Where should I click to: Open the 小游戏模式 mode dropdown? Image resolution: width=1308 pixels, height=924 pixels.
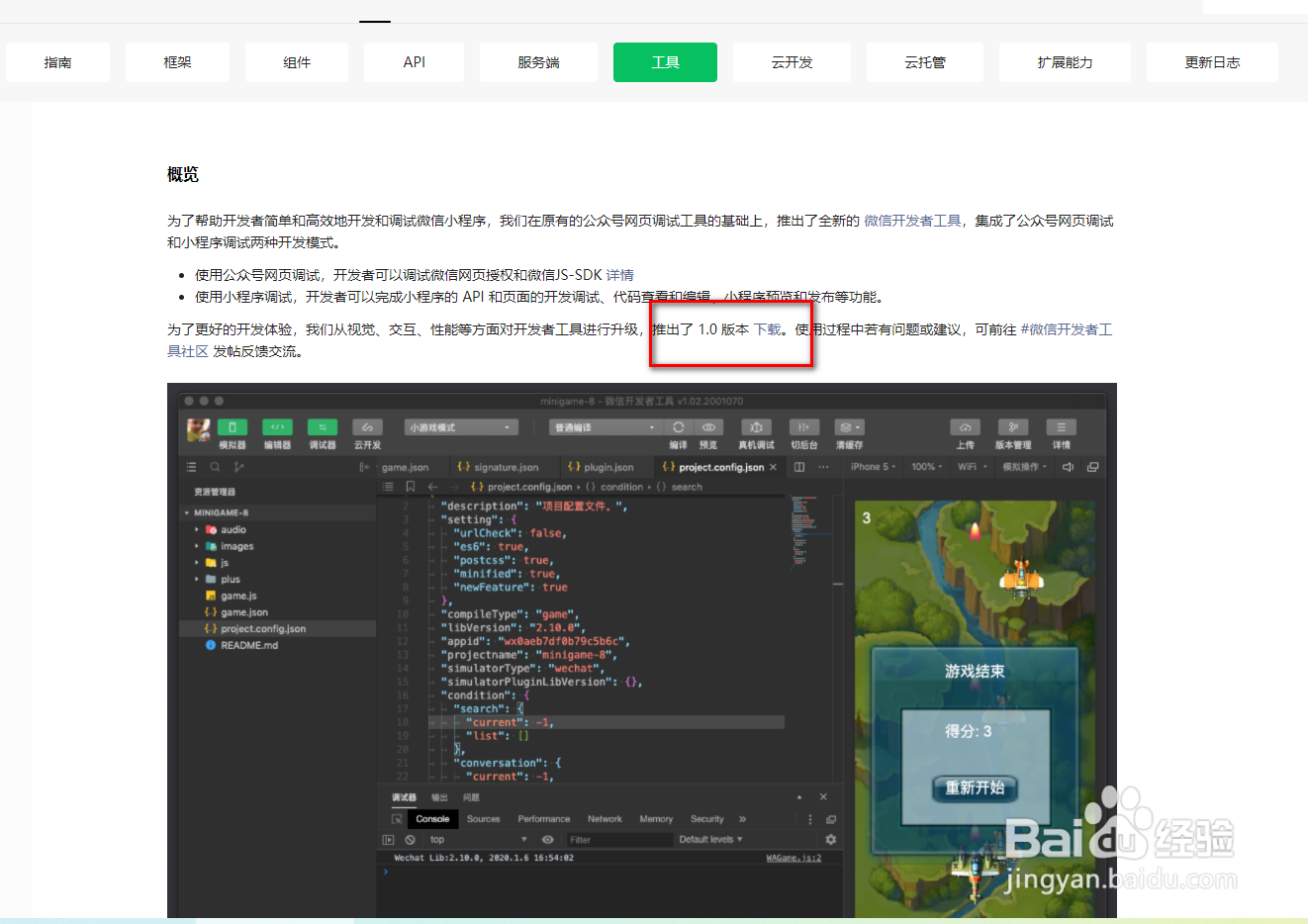tap(460, 426)
